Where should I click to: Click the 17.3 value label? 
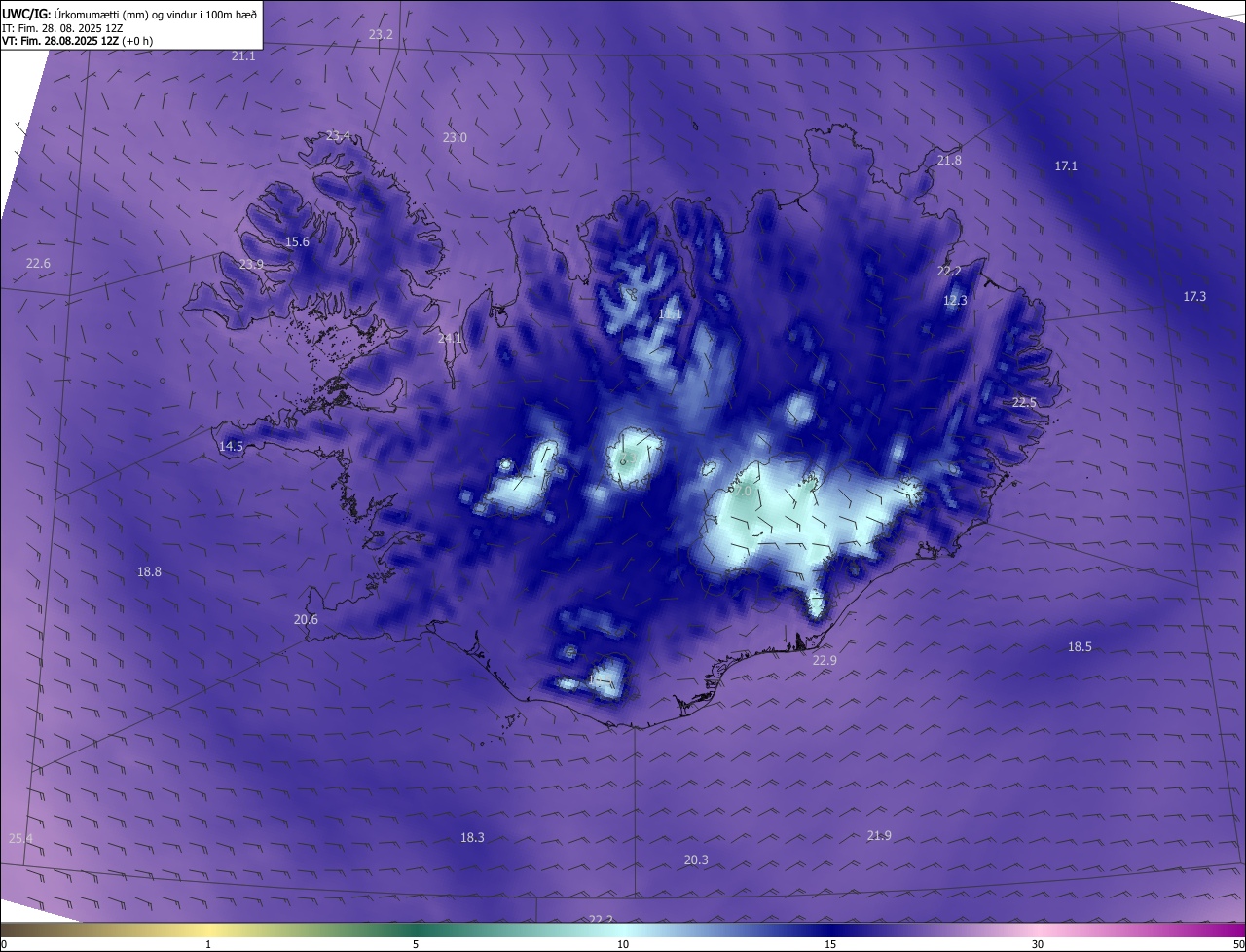[1194, 297]
